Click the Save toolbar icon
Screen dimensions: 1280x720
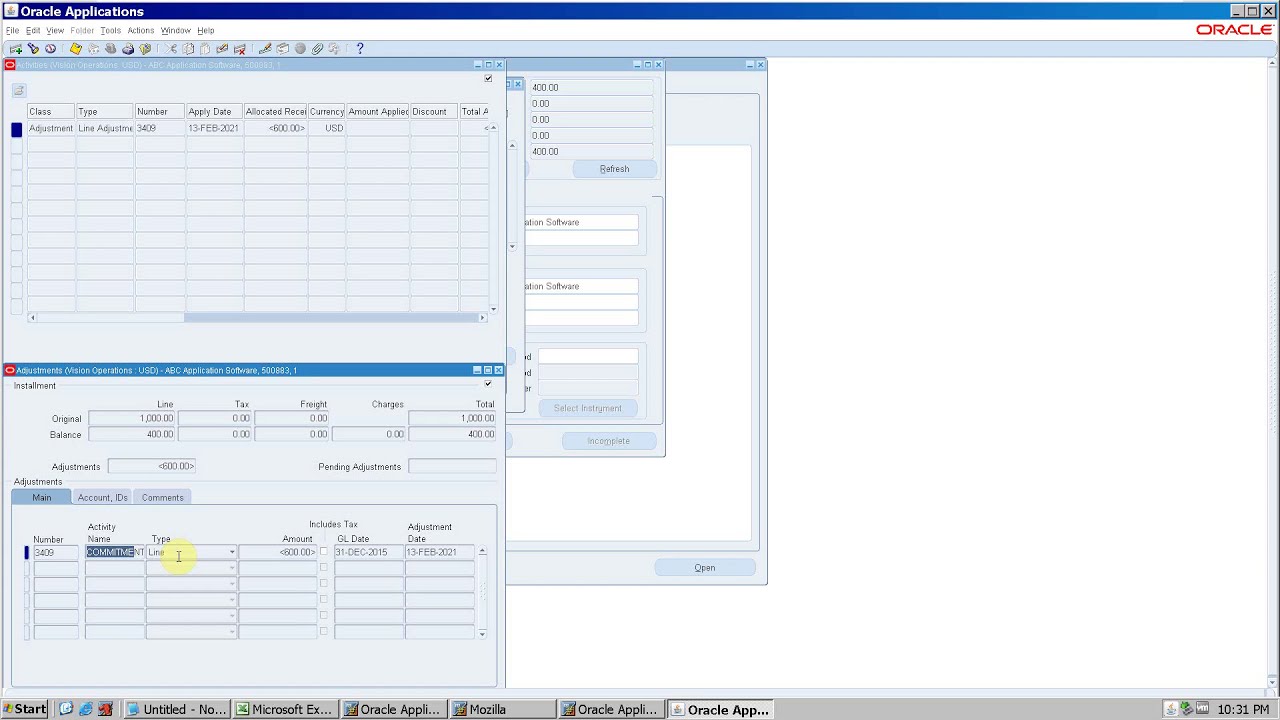click(75, 48)
